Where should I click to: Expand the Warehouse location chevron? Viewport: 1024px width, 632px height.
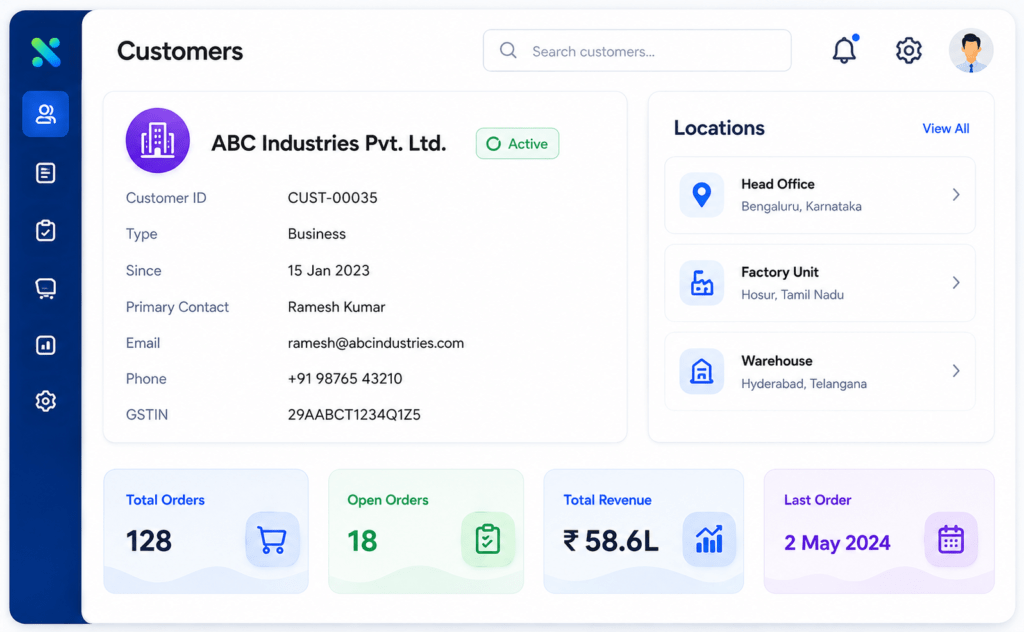point(956,371)
